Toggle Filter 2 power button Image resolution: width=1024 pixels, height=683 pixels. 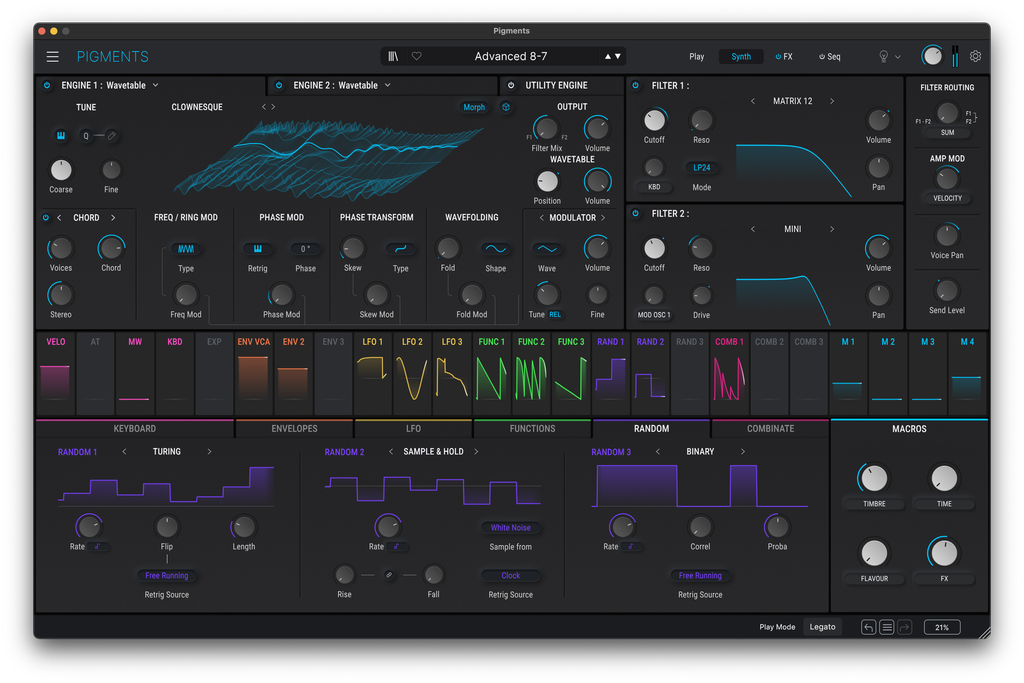tap(635, 214)
